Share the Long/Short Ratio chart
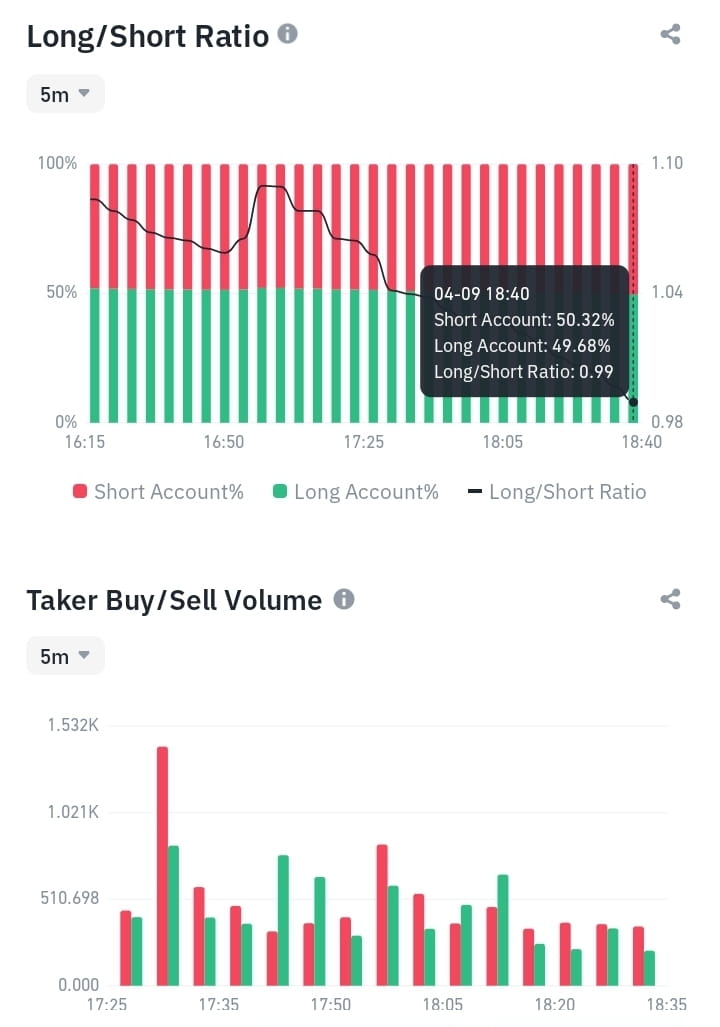Image resolution: width=720 pixels, height=1027 pixels. point(670,34)
